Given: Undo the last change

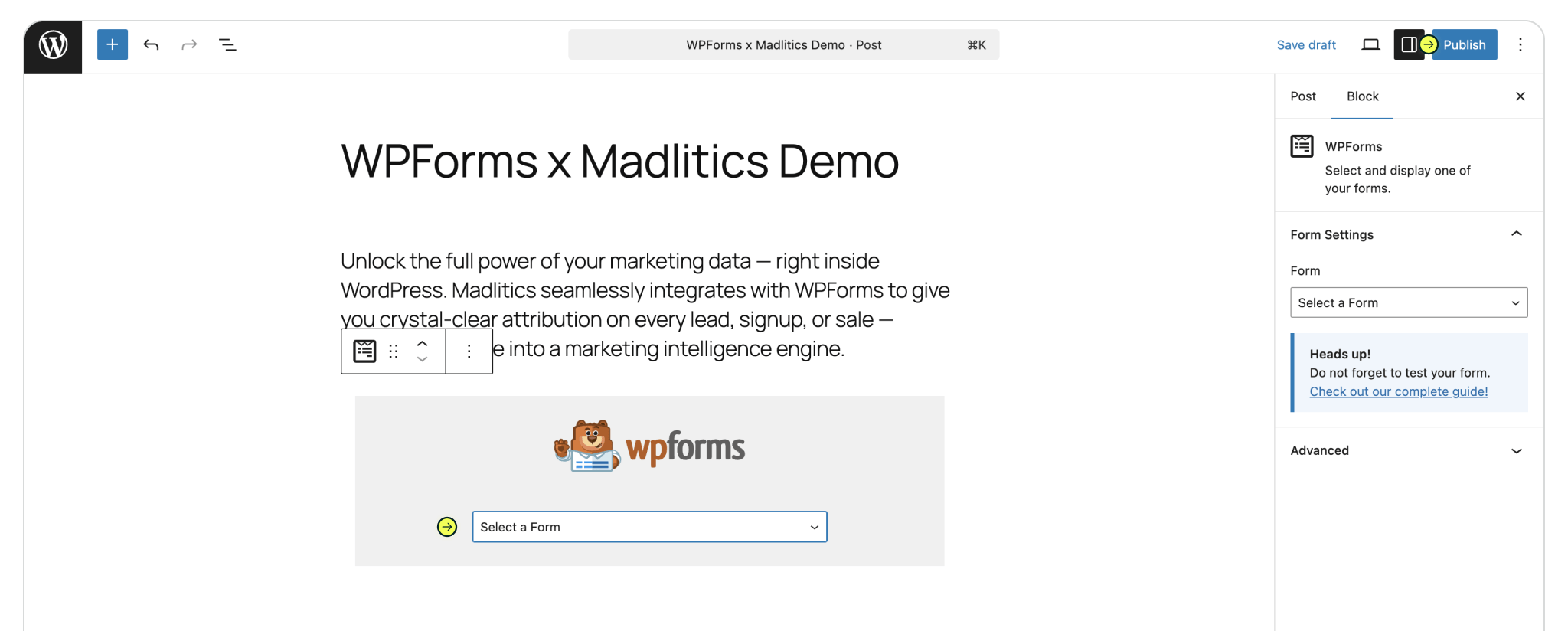Looking at the screenshot, I should click(151, 44).
